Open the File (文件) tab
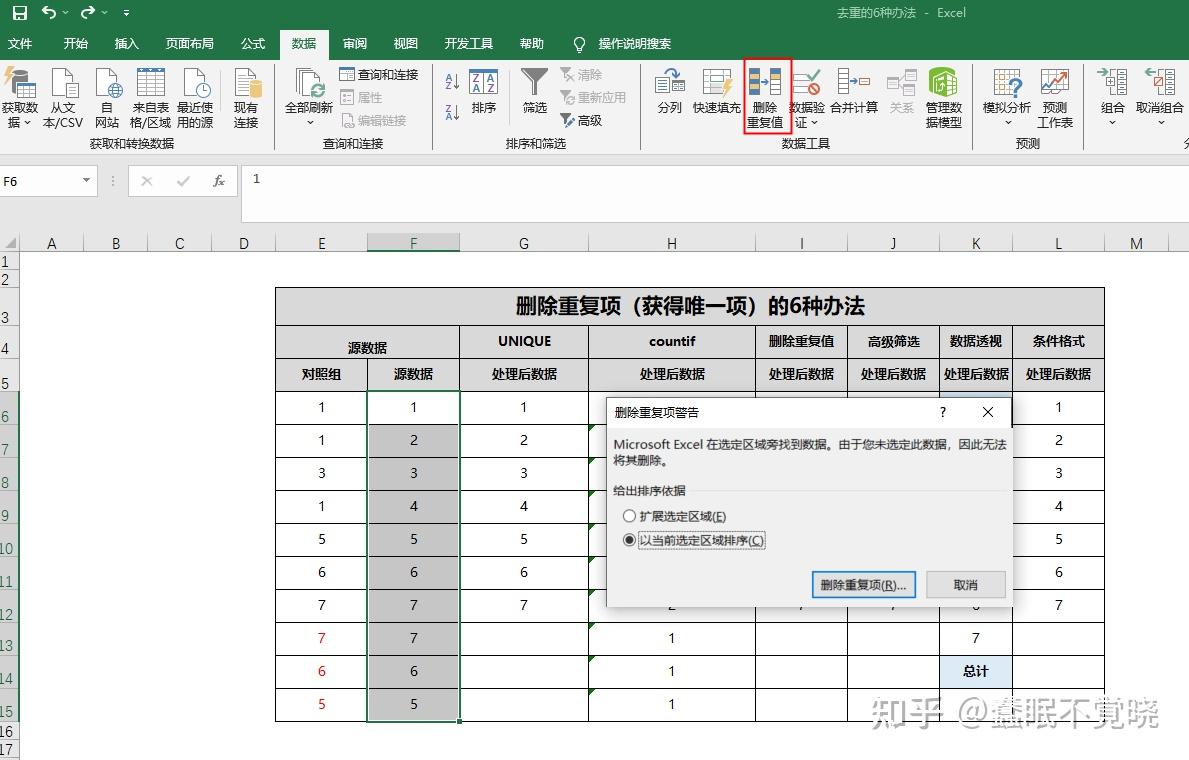This screenshot has height=760, width=1189. (x=20, y=43)
